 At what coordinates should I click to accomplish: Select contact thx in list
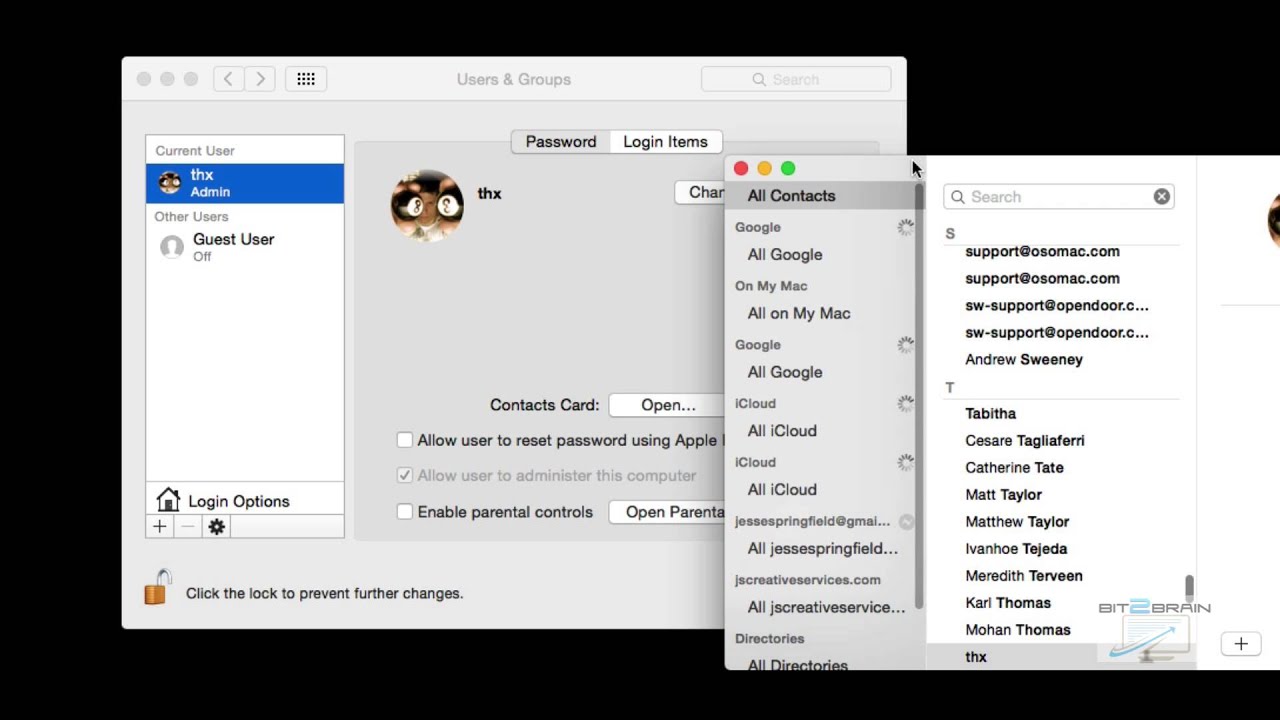tap(976, 656)
